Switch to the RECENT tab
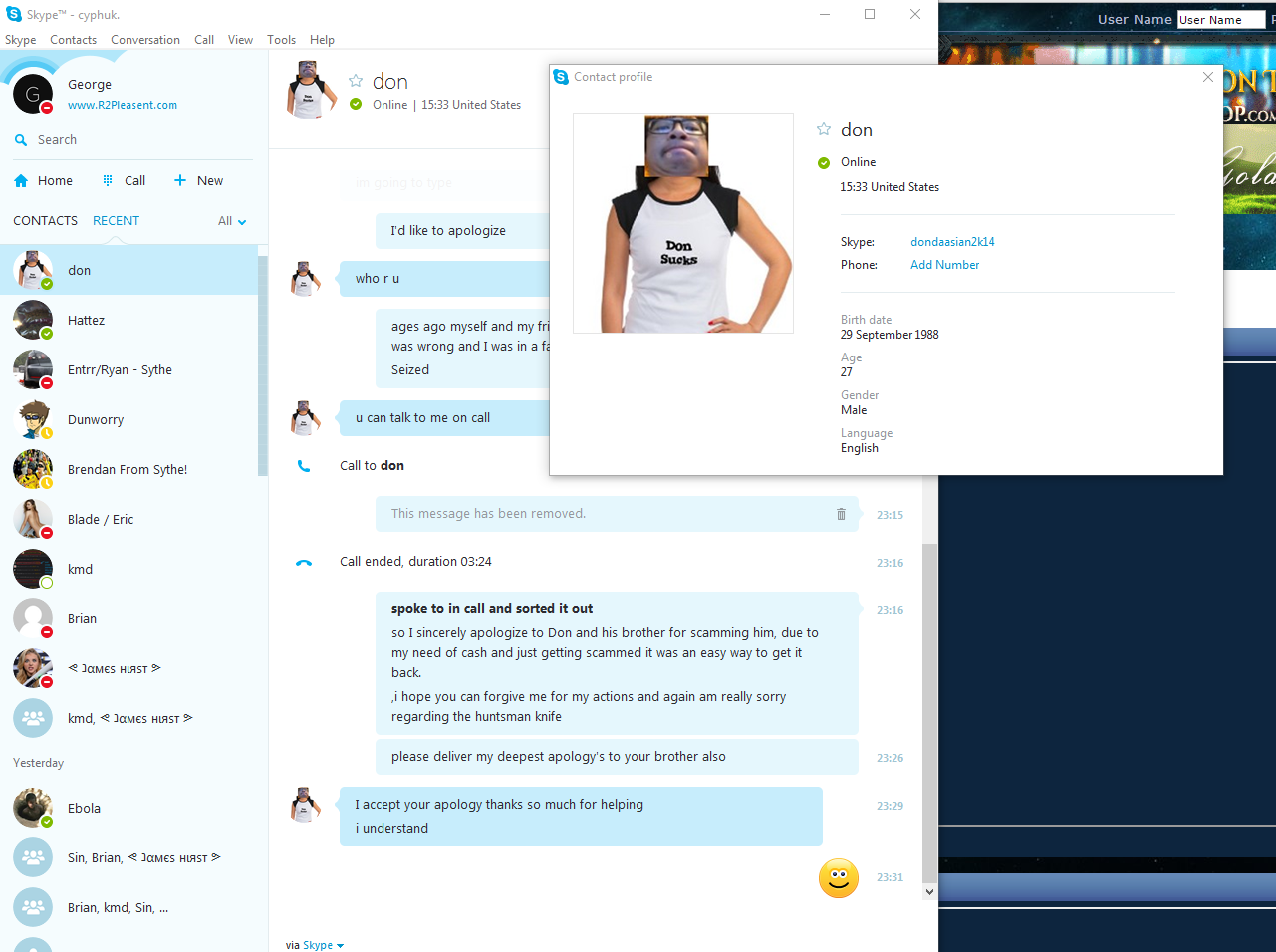 [x=116, y=221]
